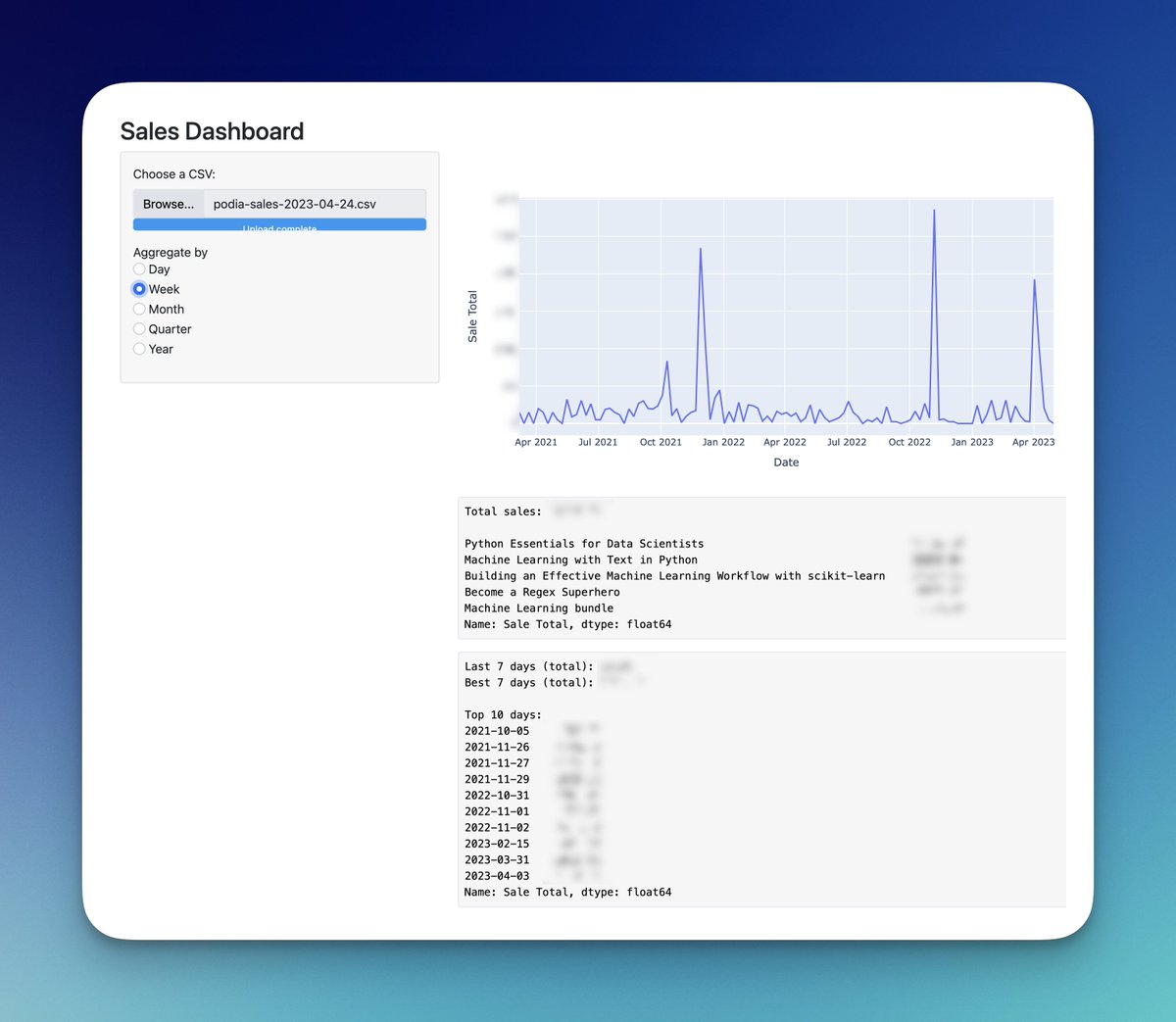This screenshot has width=1176, height=1022.
Task: Click the Apr 2022 axis tick label
Action: click(x=785, y=442)
